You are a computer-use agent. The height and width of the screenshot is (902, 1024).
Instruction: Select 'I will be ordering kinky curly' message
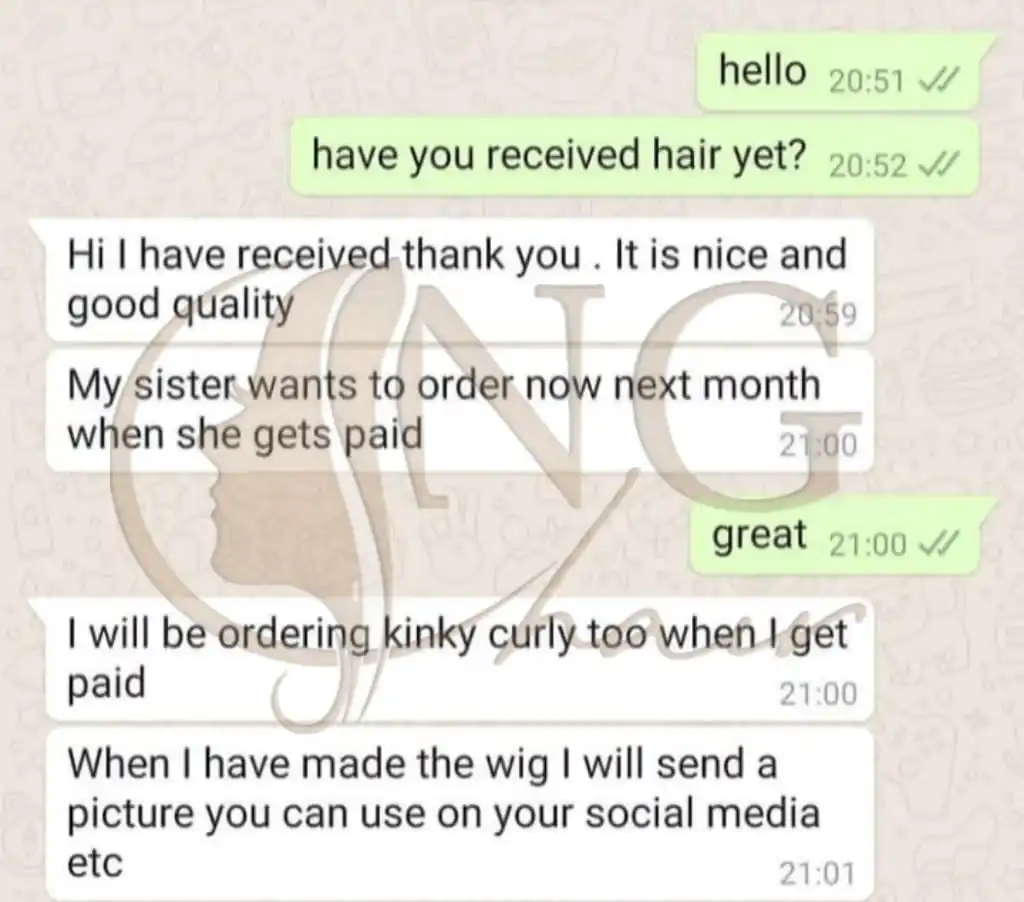click(456, 660)
